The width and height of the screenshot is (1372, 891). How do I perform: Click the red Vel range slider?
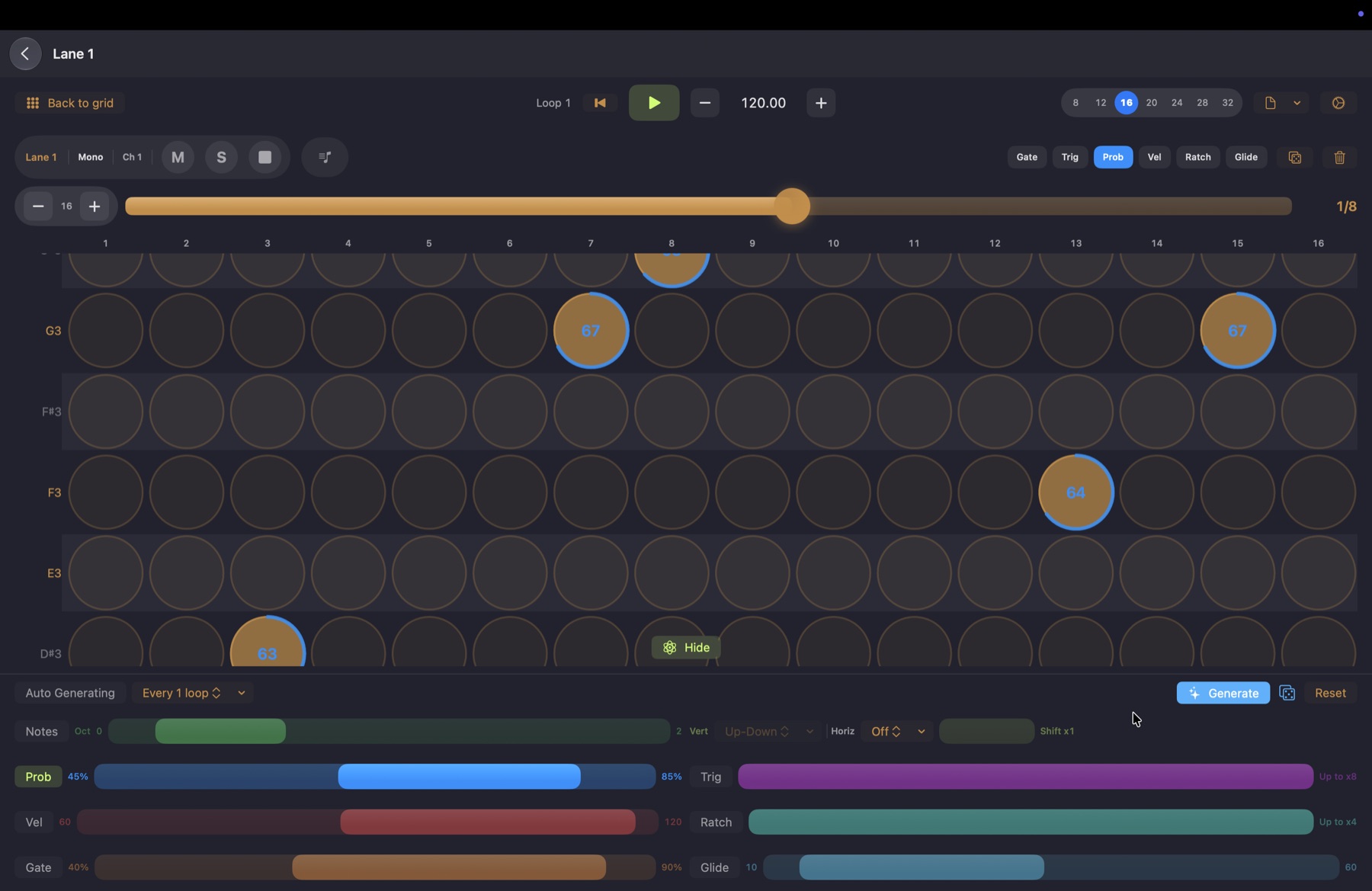[x=487, y=822]
